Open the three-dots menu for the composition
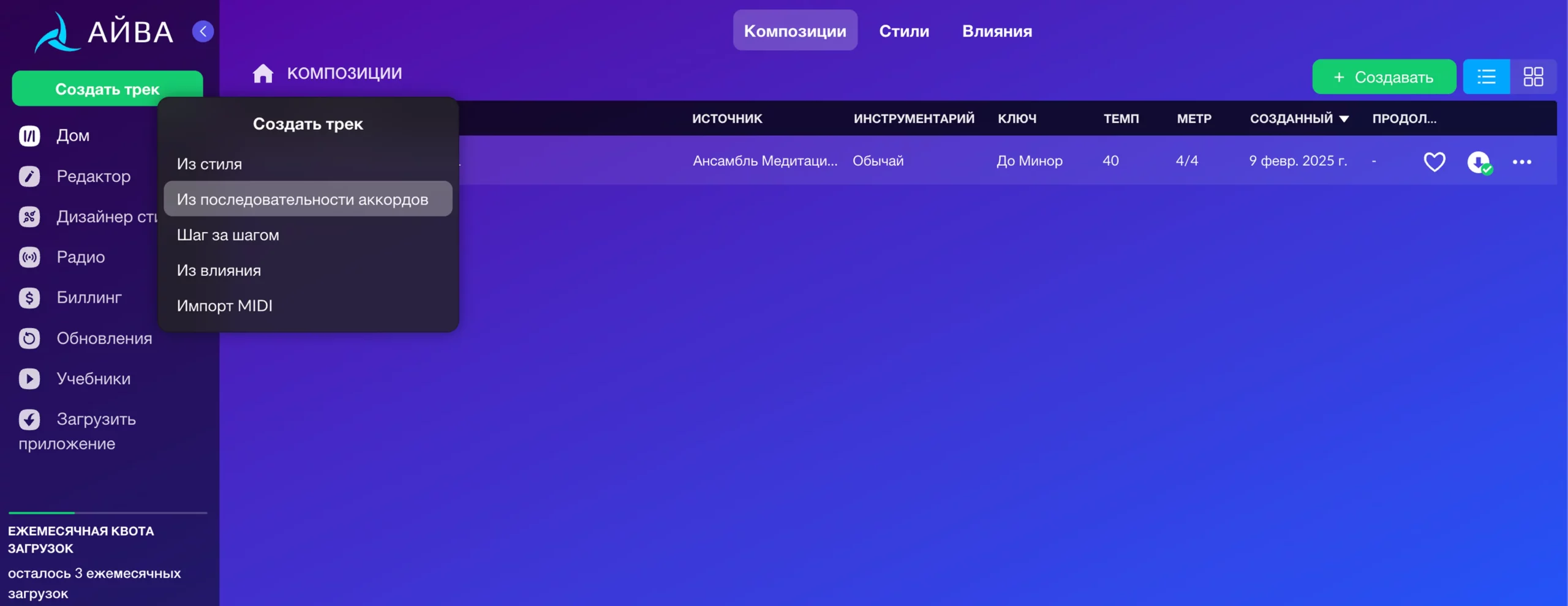Screen dimensions: 1568x606 coord(1521,162)
